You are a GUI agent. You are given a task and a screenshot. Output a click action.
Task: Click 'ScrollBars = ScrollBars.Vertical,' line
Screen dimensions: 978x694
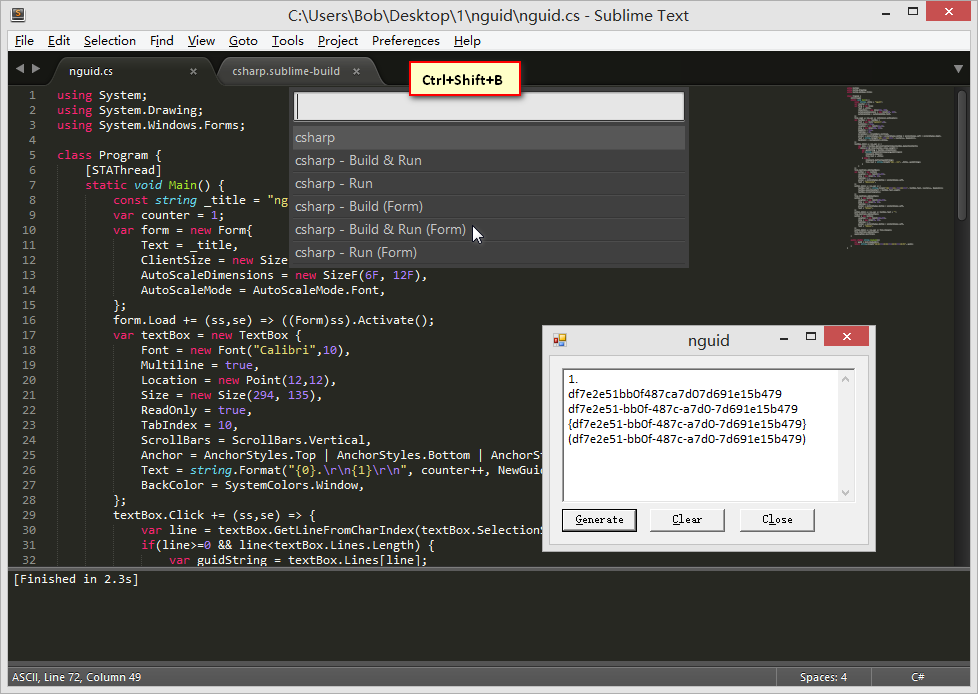(256, 440)
